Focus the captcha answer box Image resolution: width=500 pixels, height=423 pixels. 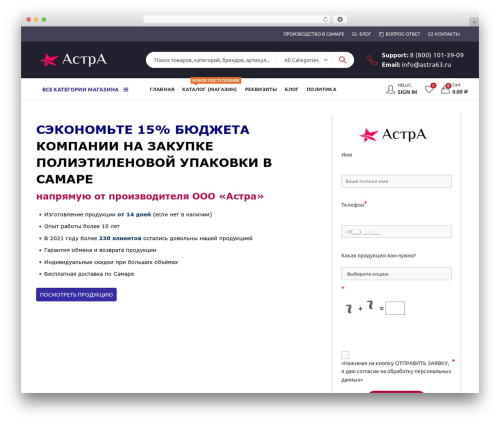(395, 308)
